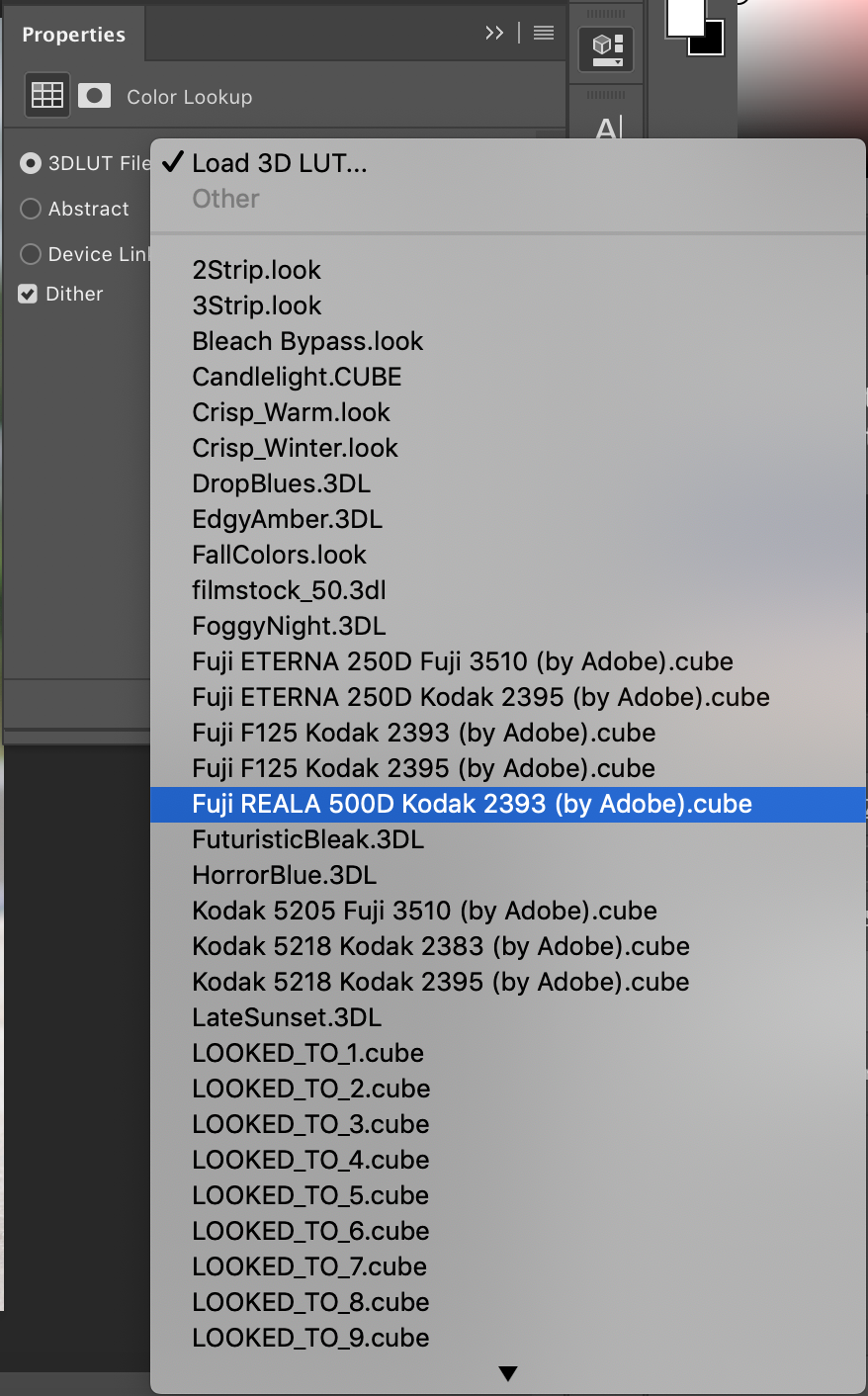
Task: Select HorrorBlue.3DL lookup table
Action: pyautogui.click(x=284, y=875)
